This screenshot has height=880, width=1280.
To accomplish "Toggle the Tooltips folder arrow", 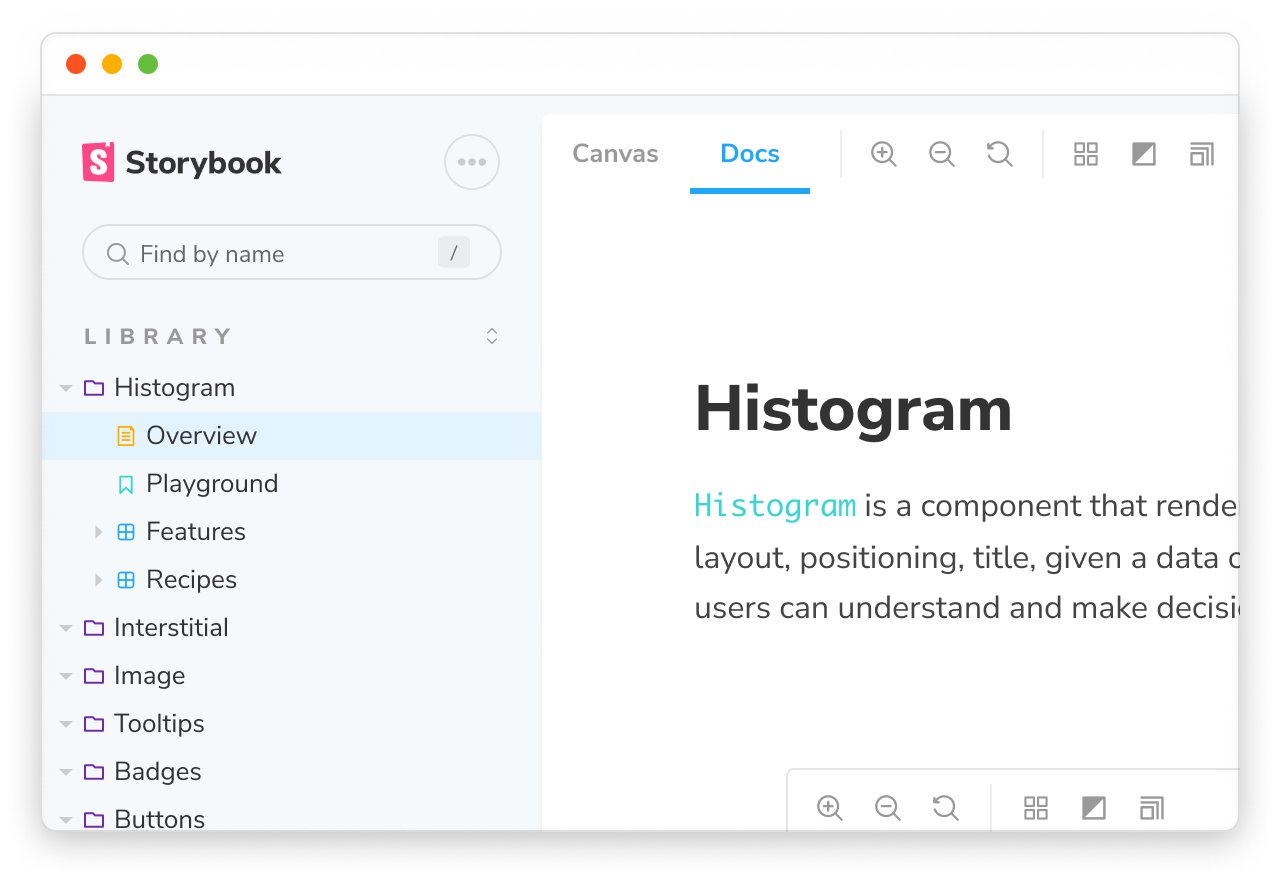I will 66,724.
